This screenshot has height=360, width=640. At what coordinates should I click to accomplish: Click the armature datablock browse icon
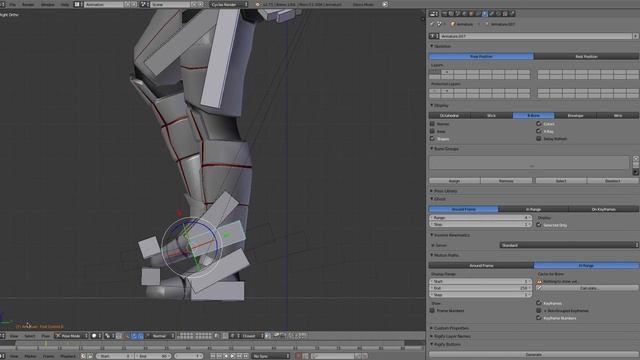click(x=434, y=36)
